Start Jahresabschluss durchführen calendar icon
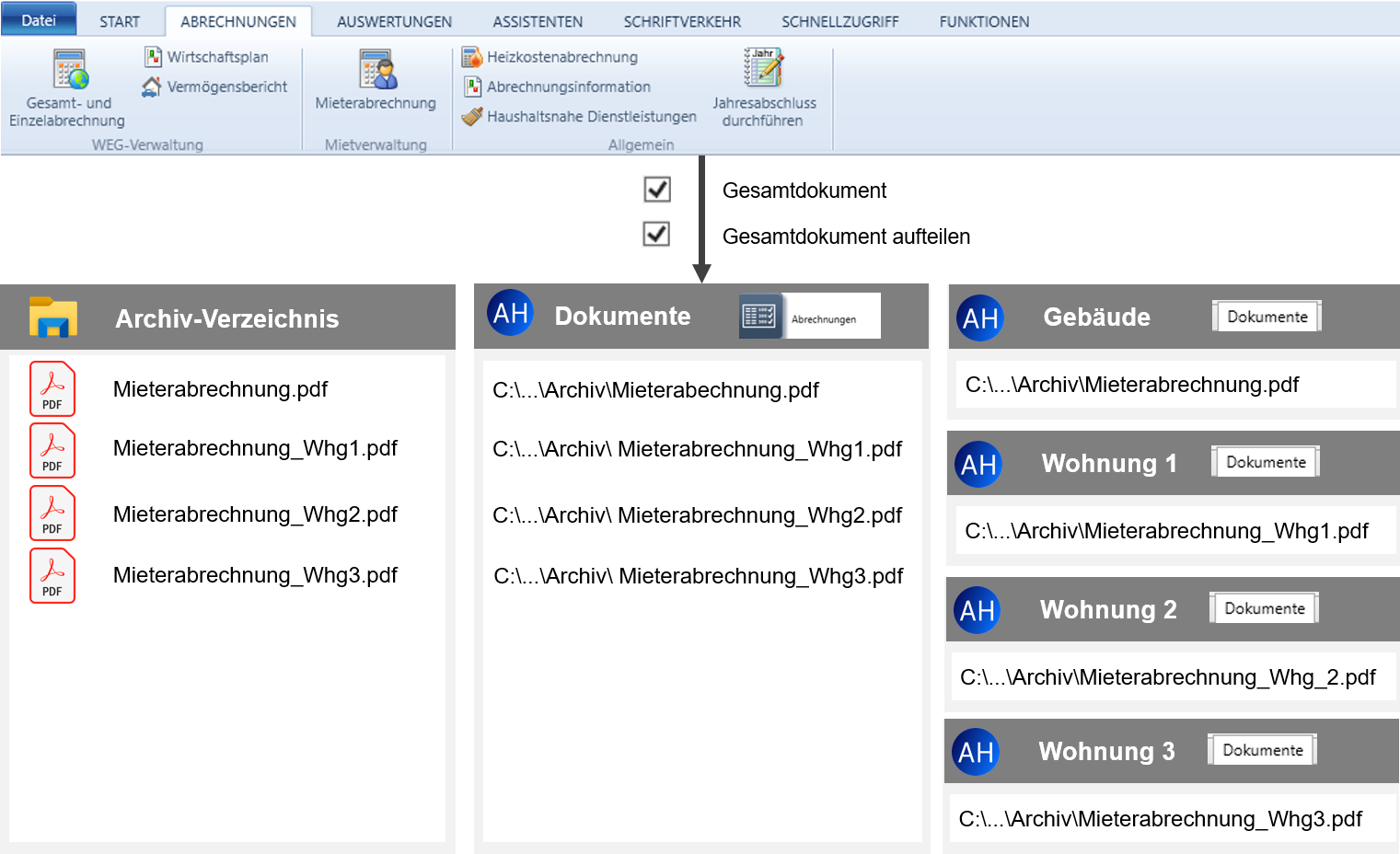This screenshot has width=1400, height=854. 763,68
